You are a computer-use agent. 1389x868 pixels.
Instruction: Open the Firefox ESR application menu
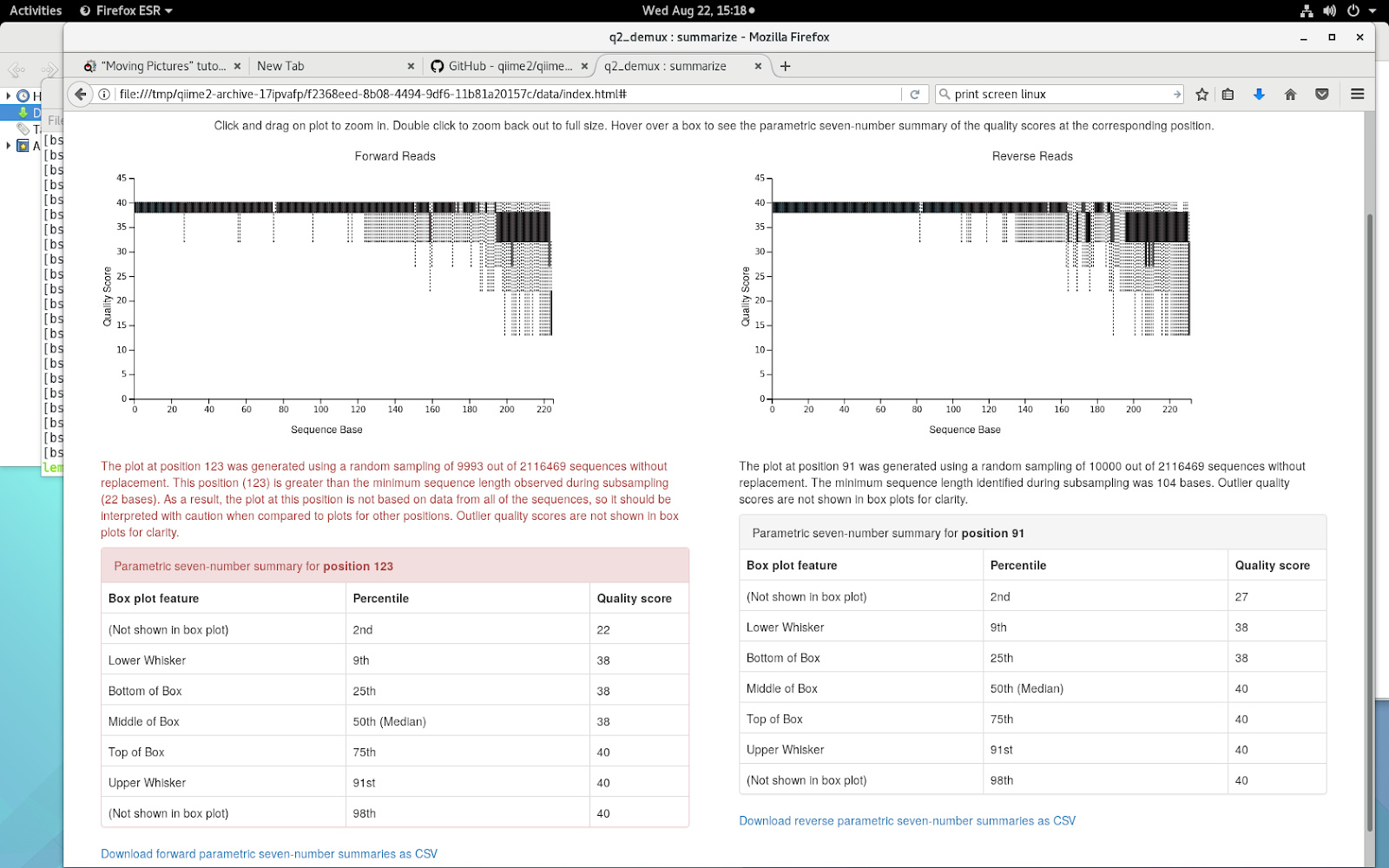[126, 10]
